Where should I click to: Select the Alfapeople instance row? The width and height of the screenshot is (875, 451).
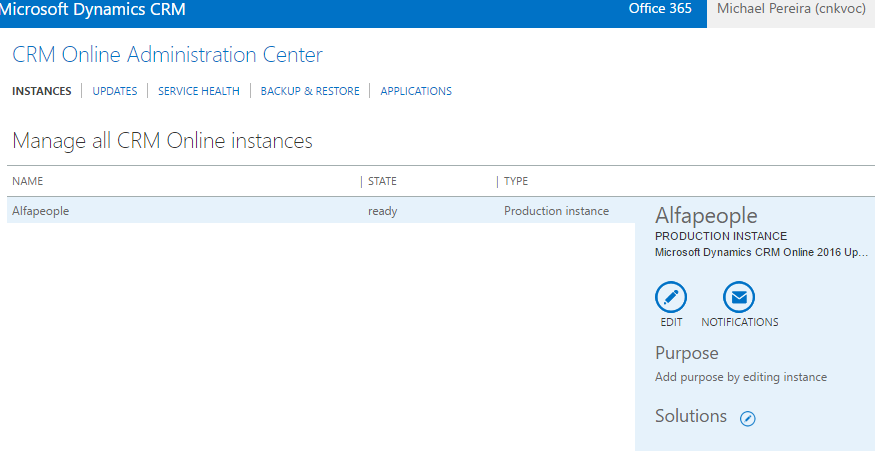point(321,211)
